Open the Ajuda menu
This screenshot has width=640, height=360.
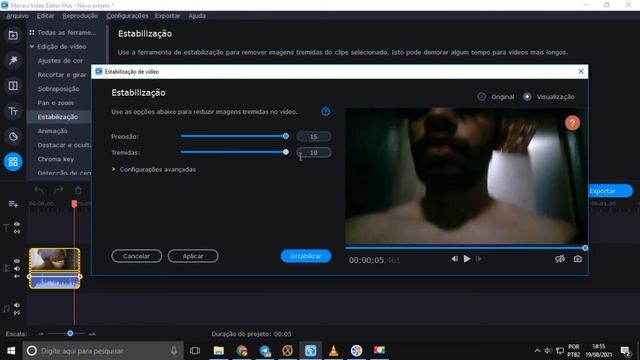click(x=197, y=16)
